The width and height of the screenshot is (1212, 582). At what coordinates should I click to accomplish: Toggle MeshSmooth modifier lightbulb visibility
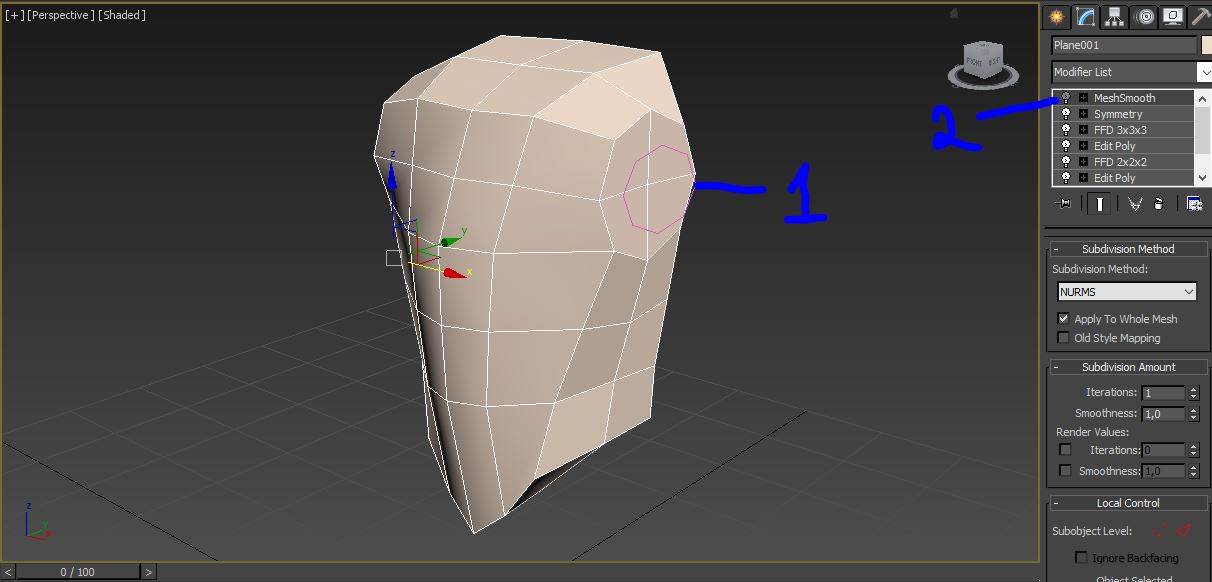pos(1066,98)
